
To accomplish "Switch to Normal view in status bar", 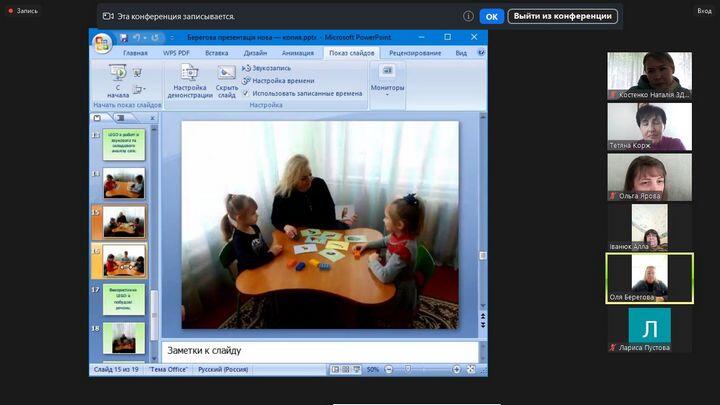I will (x=335, y=369).
